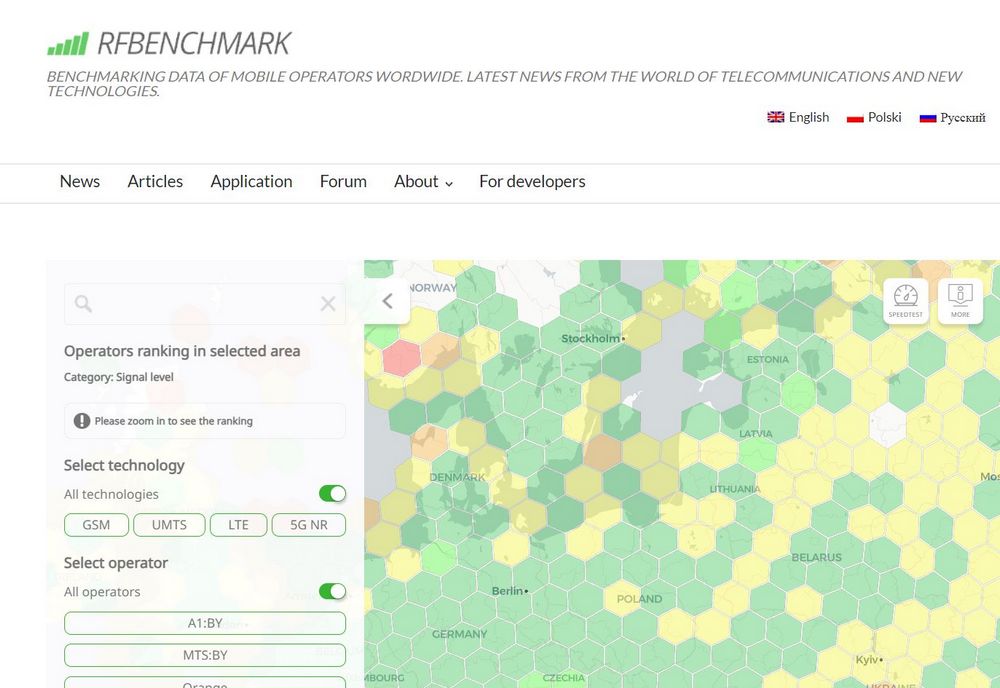Choose the Russian flag language option
Viewport: 1000px width, 688px height.
pyautogui.click(x=927, y=117)
